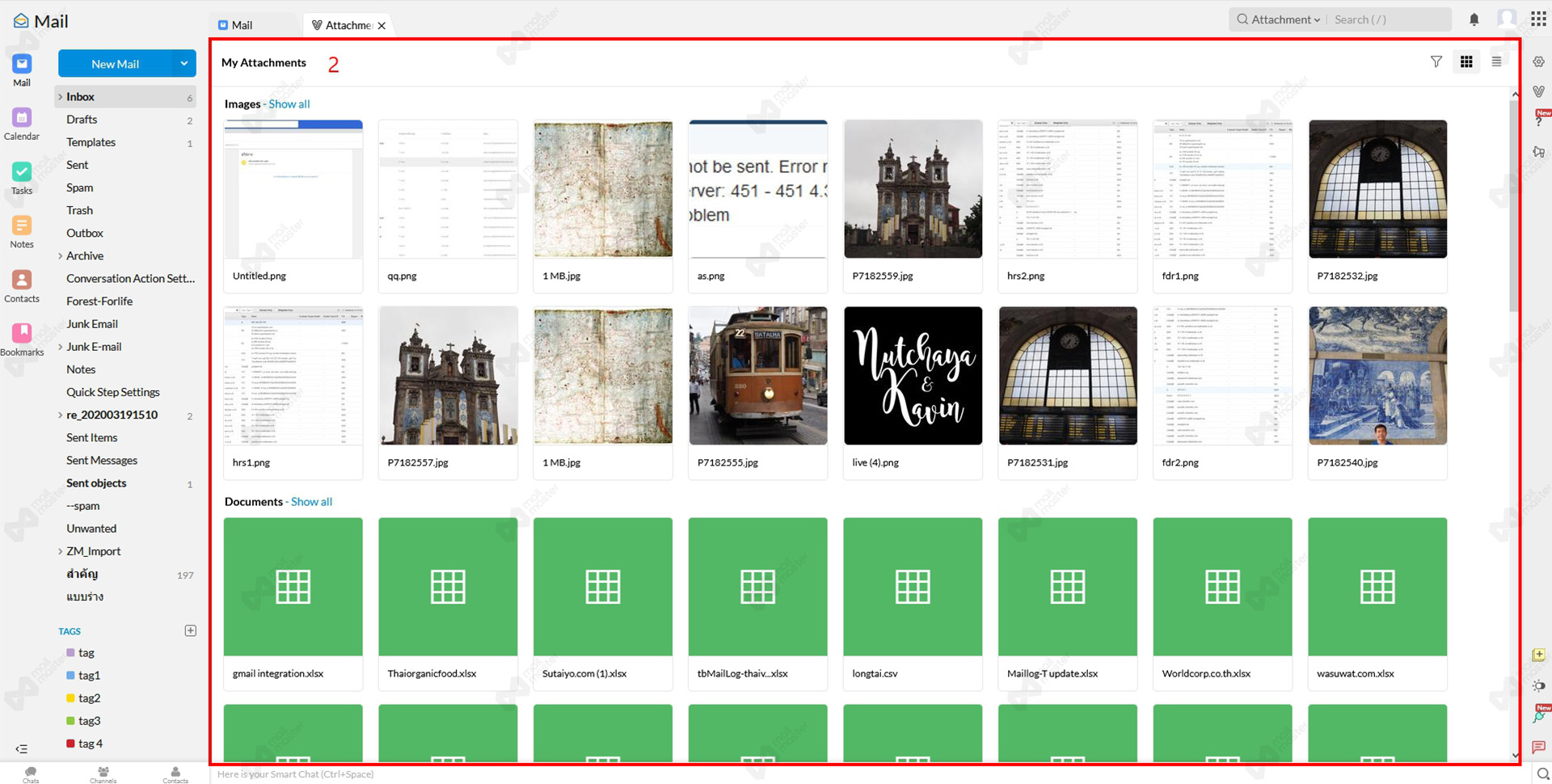Open Channels in the bottom bar

coord(103,774)
